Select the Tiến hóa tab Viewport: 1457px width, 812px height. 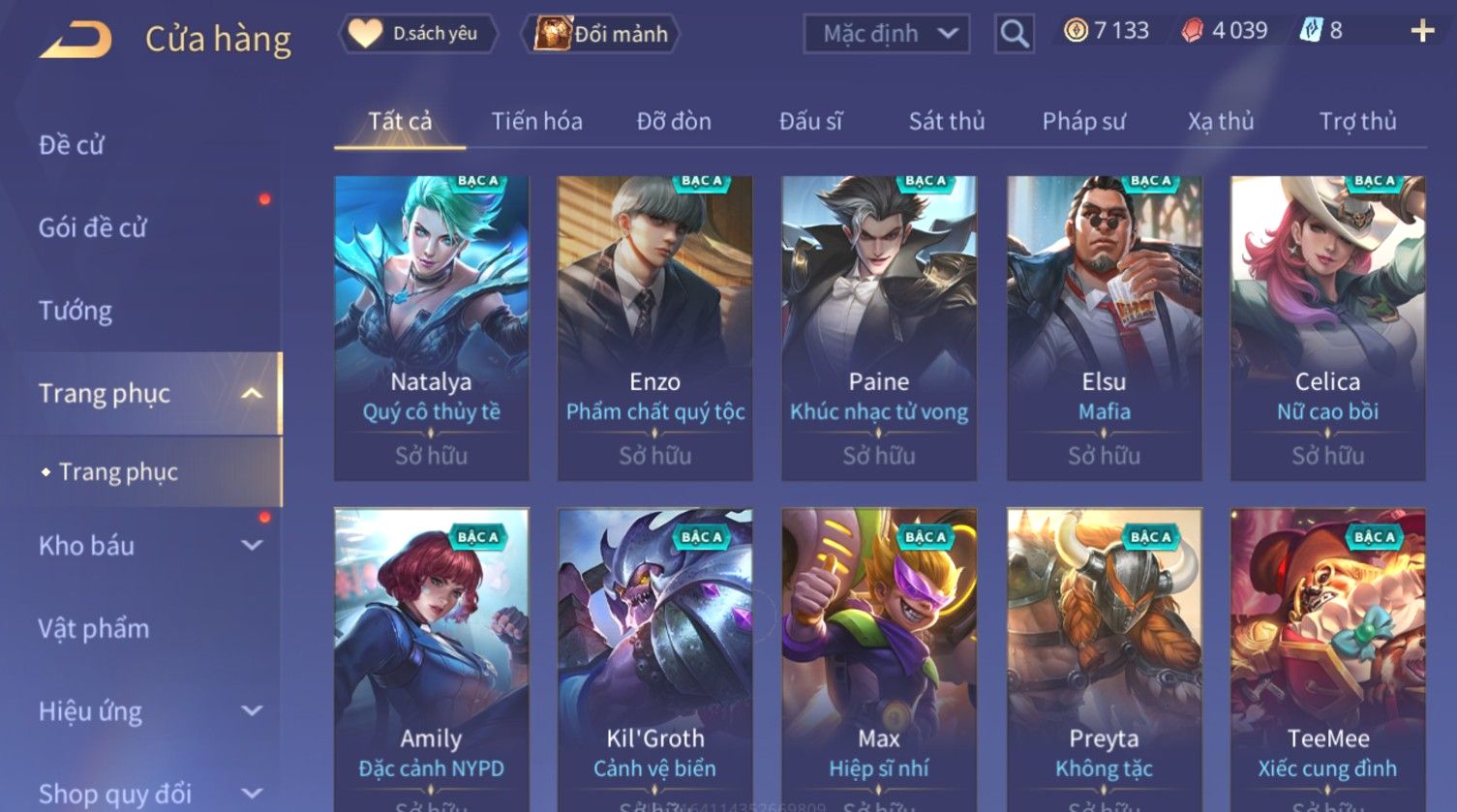[x=536, y=121]
